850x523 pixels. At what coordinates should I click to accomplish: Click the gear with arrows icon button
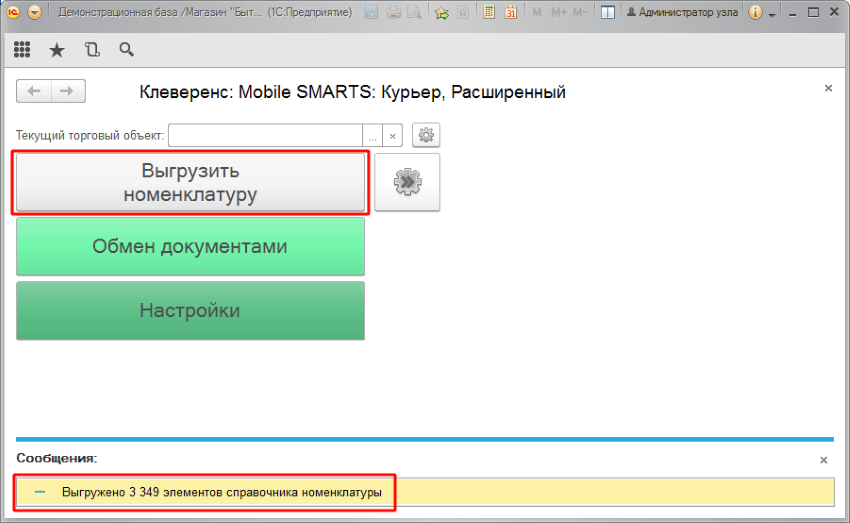pyautogui.click(x=407, y=182)
